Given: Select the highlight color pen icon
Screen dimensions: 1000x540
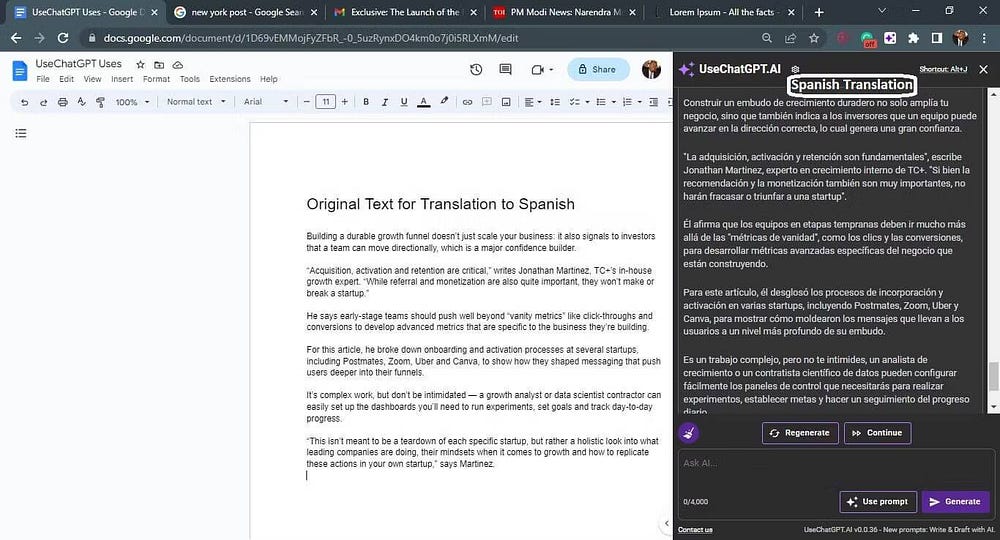Looking at the screenshot, I should pyautogui.click(x=443, y=102).
